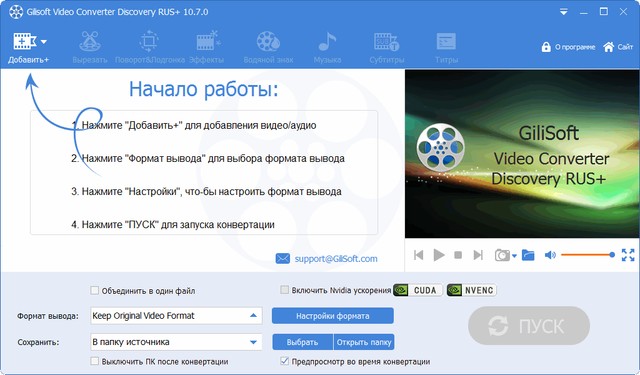640x375 pixels.
Task: Click the Добавить+ add file icon
Action: [24, 41]
